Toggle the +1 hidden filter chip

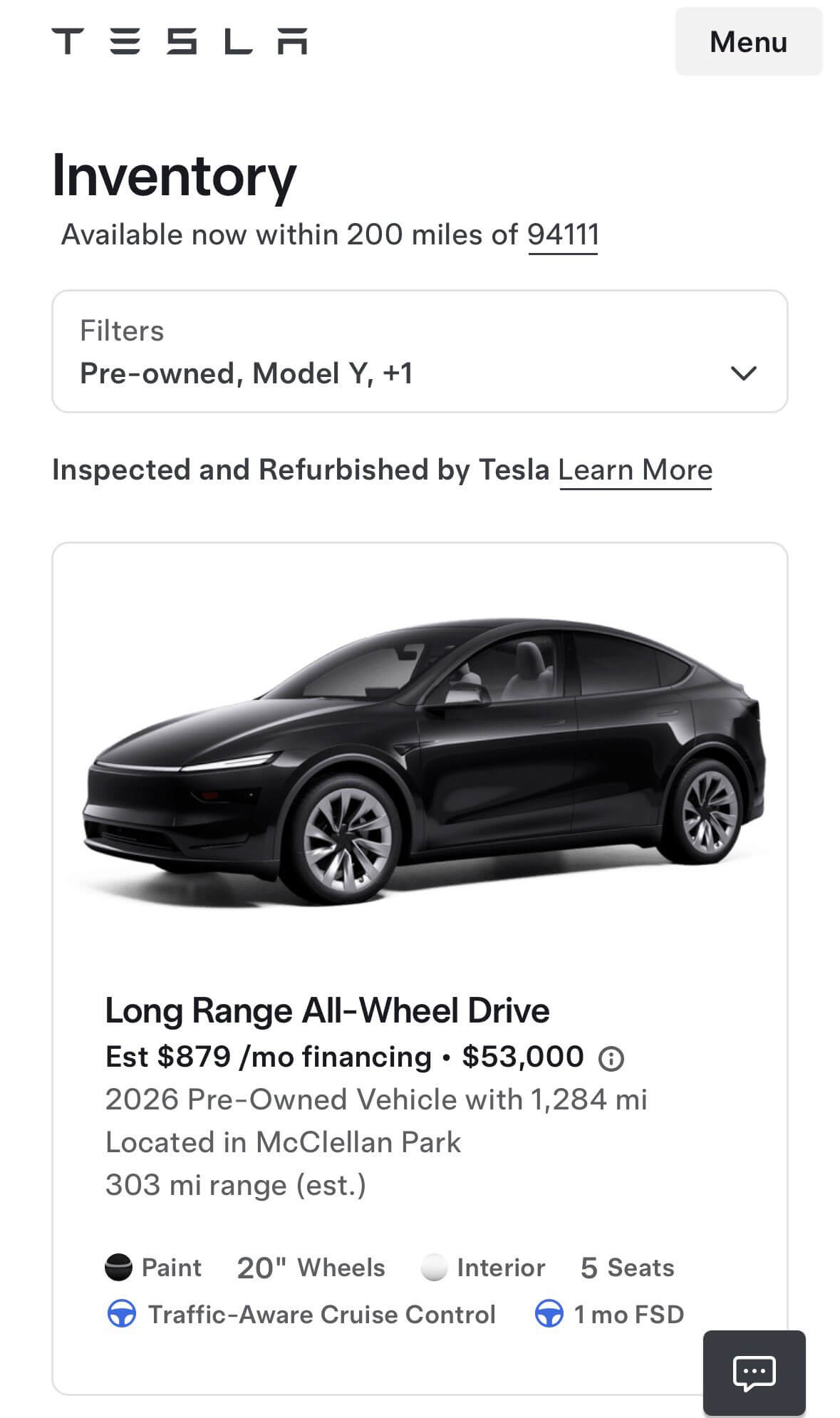[x=397, y=372]
